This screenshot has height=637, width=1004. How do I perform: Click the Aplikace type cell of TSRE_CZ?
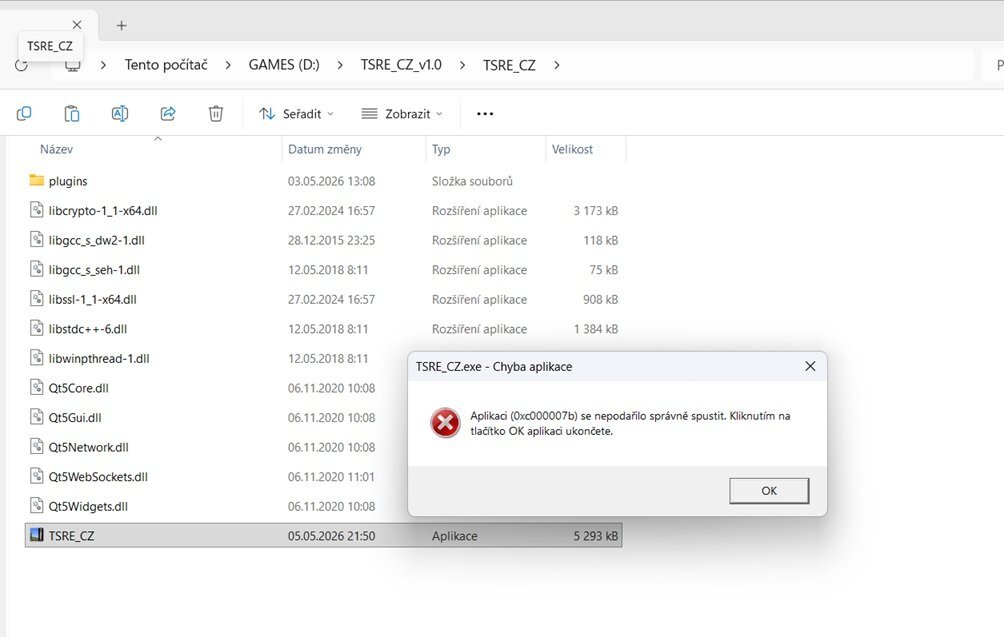click(455, 536)
